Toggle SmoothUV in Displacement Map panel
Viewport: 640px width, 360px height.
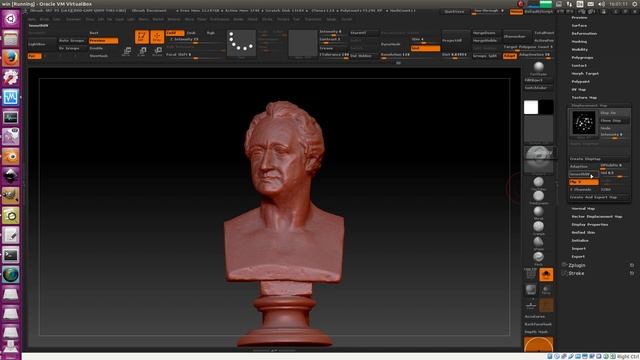click(x=584, y=174)
